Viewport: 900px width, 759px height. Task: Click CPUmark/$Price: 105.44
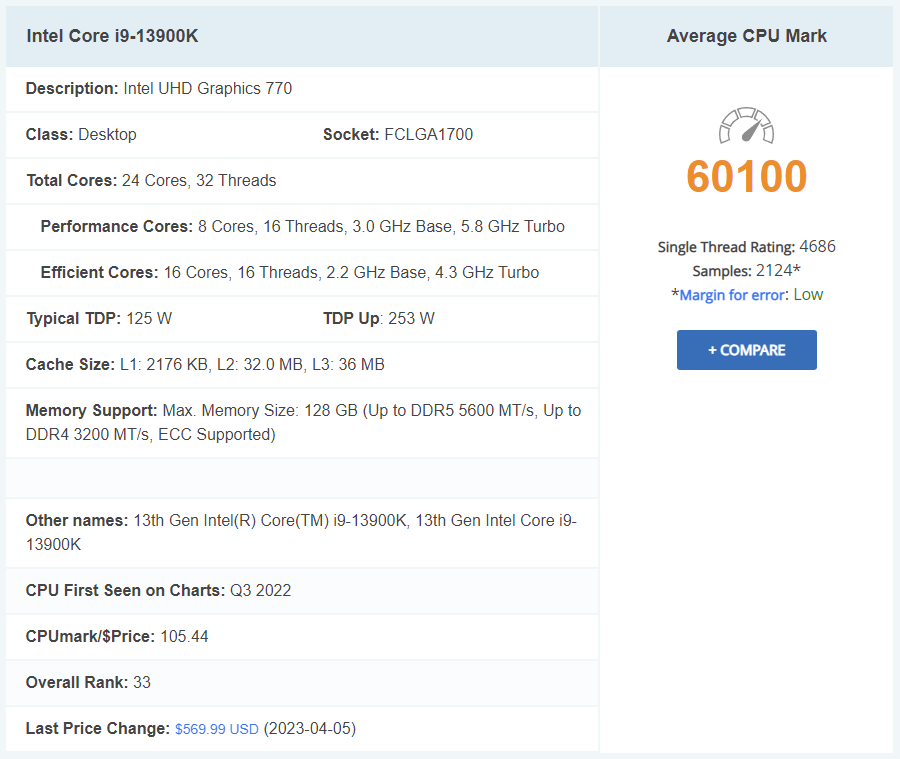117,636
